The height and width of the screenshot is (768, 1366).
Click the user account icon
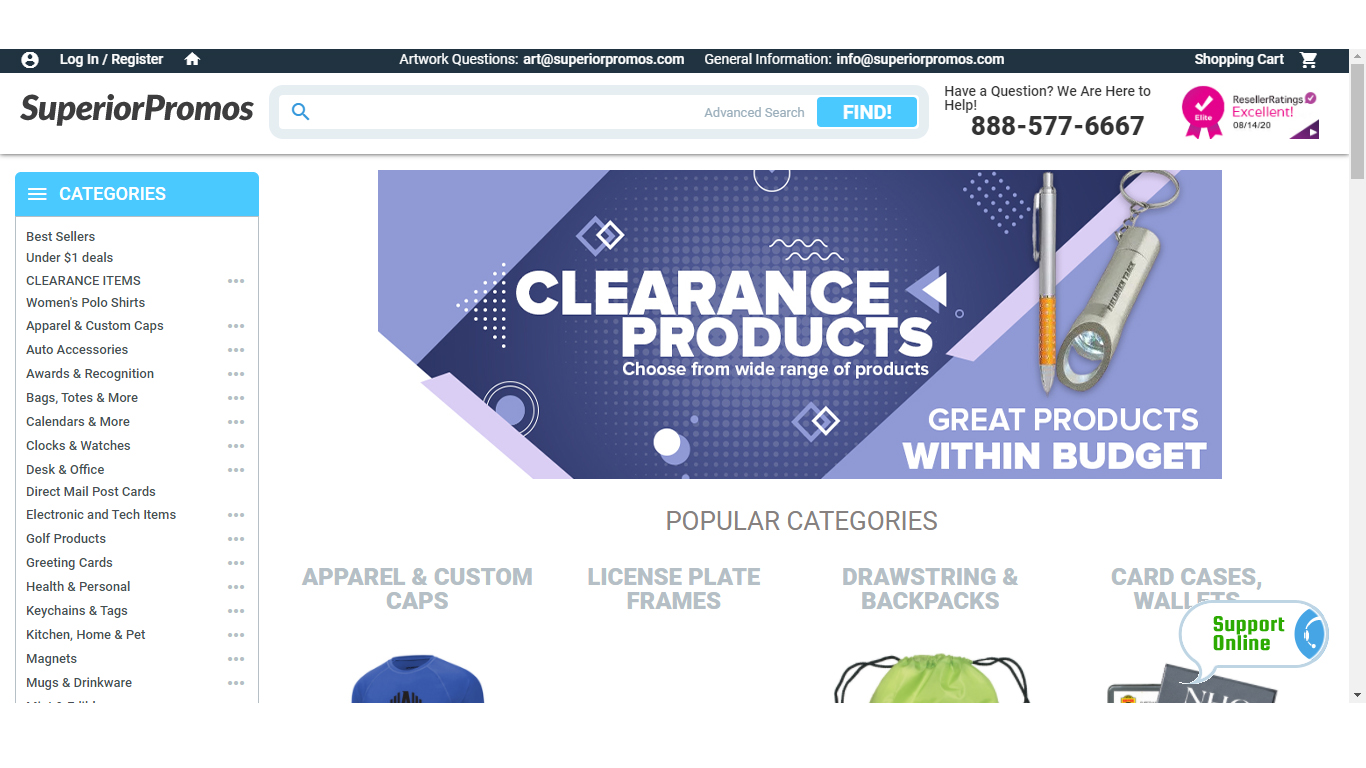pos(30,60)
